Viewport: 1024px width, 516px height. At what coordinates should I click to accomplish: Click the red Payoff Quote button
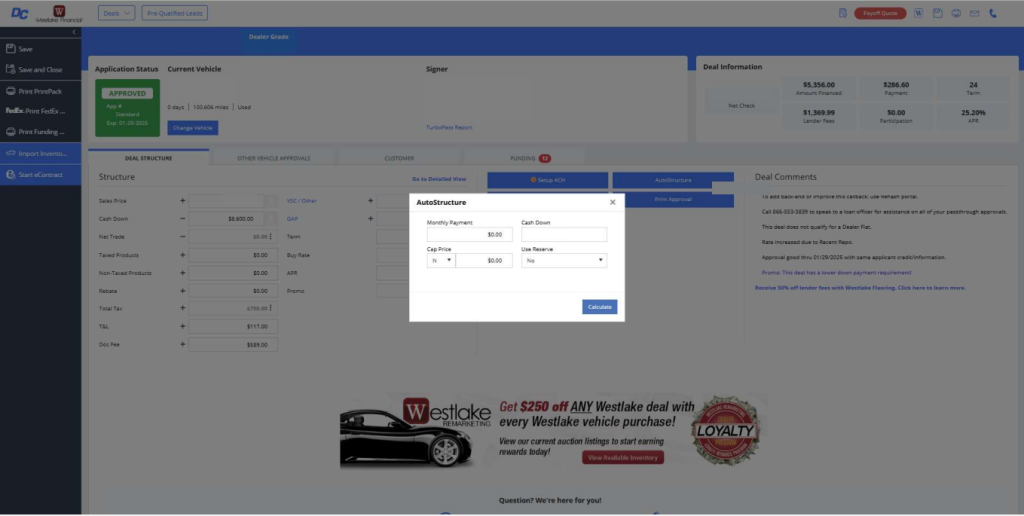pyautogui.click(x=880, y=13)
